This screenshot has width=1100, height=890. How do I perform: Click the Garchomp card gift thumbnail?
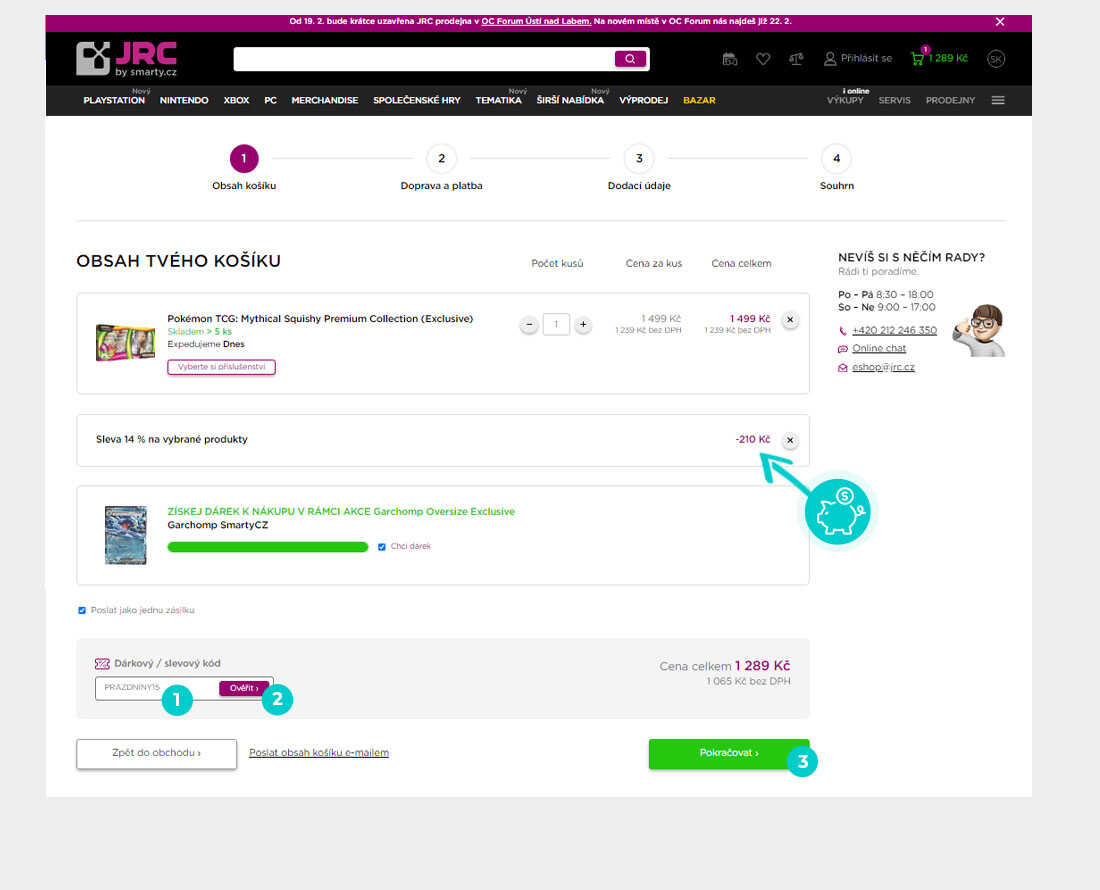pyautogui.click(x=126, y=535)
